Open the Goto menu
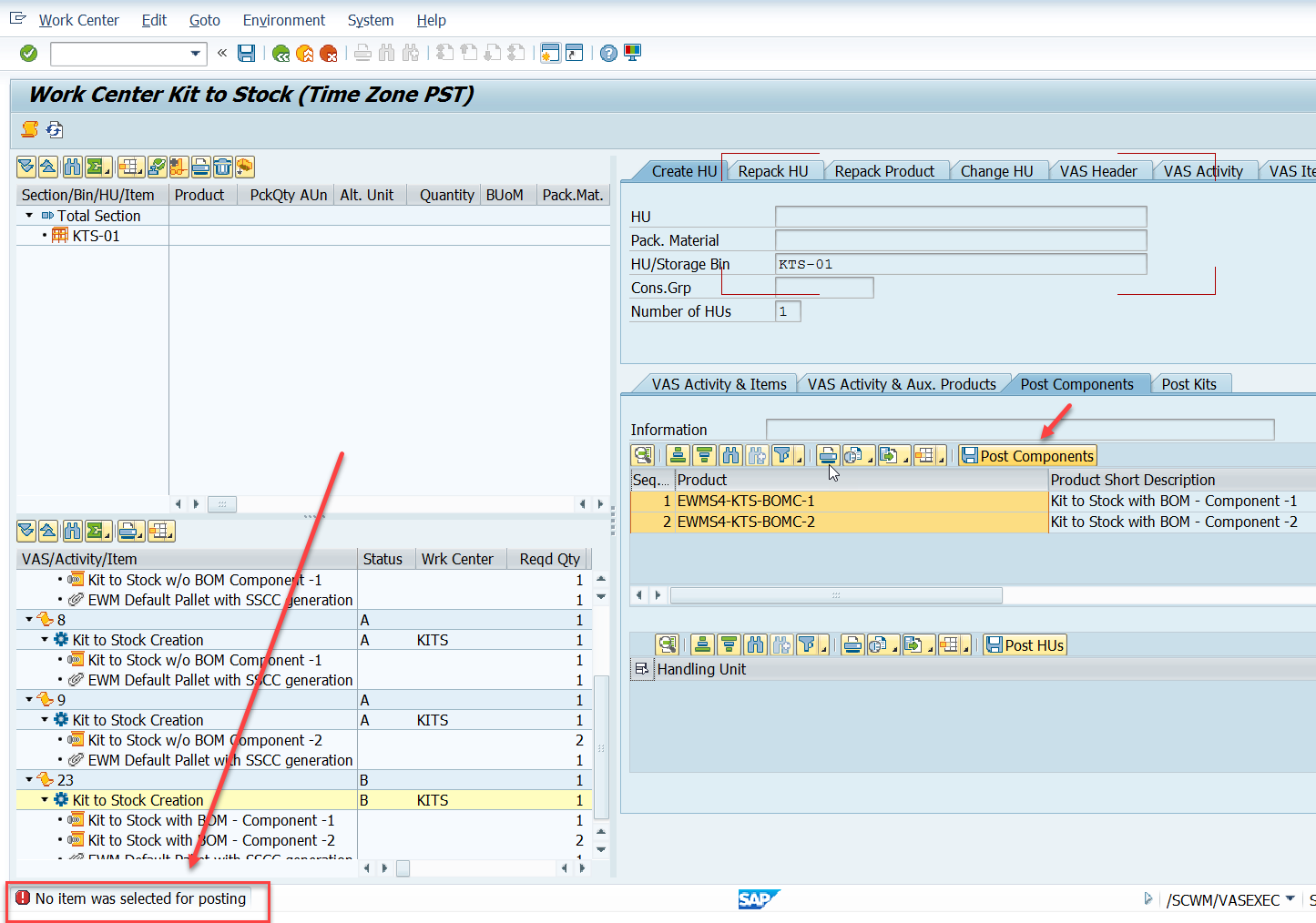The image size is (1316, 923). 205,20
